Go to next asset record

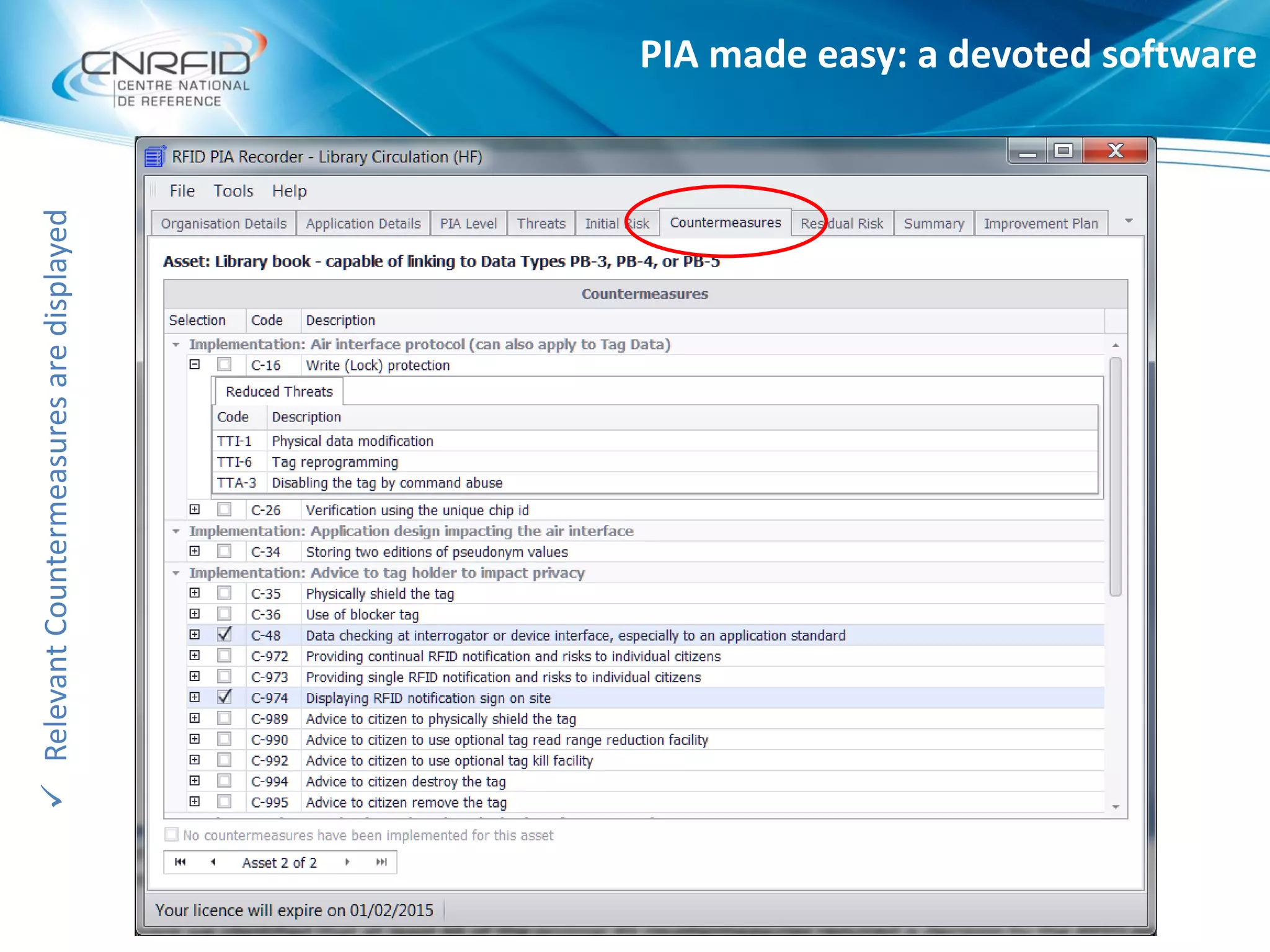pyautogui.click(x=347, y=862)
